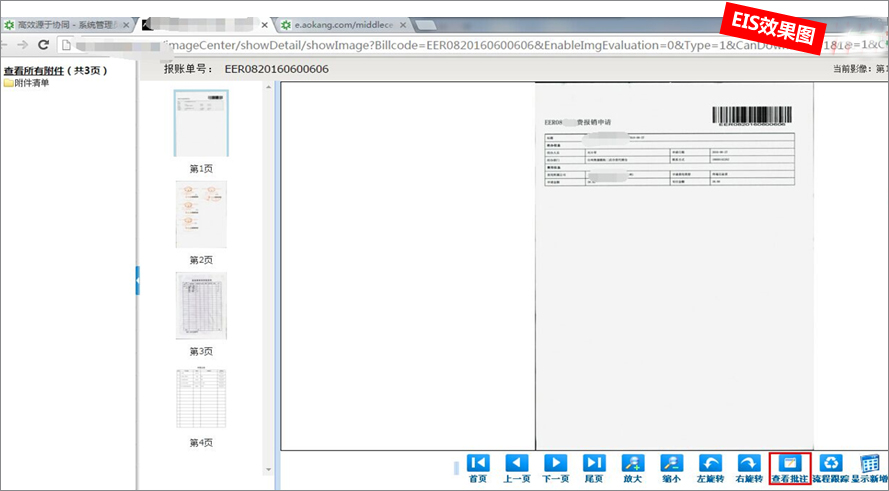This screenshot has width=889, height=491.
Task: Select the 附件清单 folder tree item
Action: tap(31, 83)
